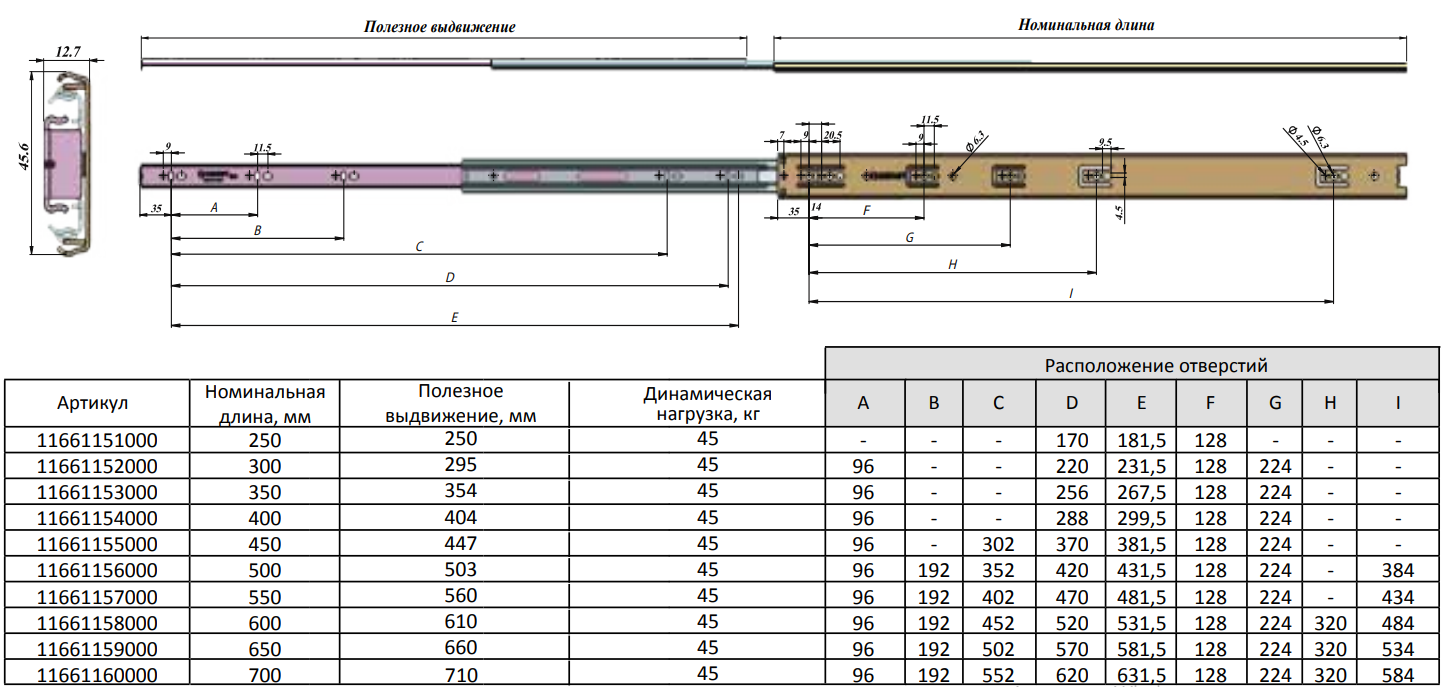
Task: Click dimension line letter C in the drawing
Action: 418,246
